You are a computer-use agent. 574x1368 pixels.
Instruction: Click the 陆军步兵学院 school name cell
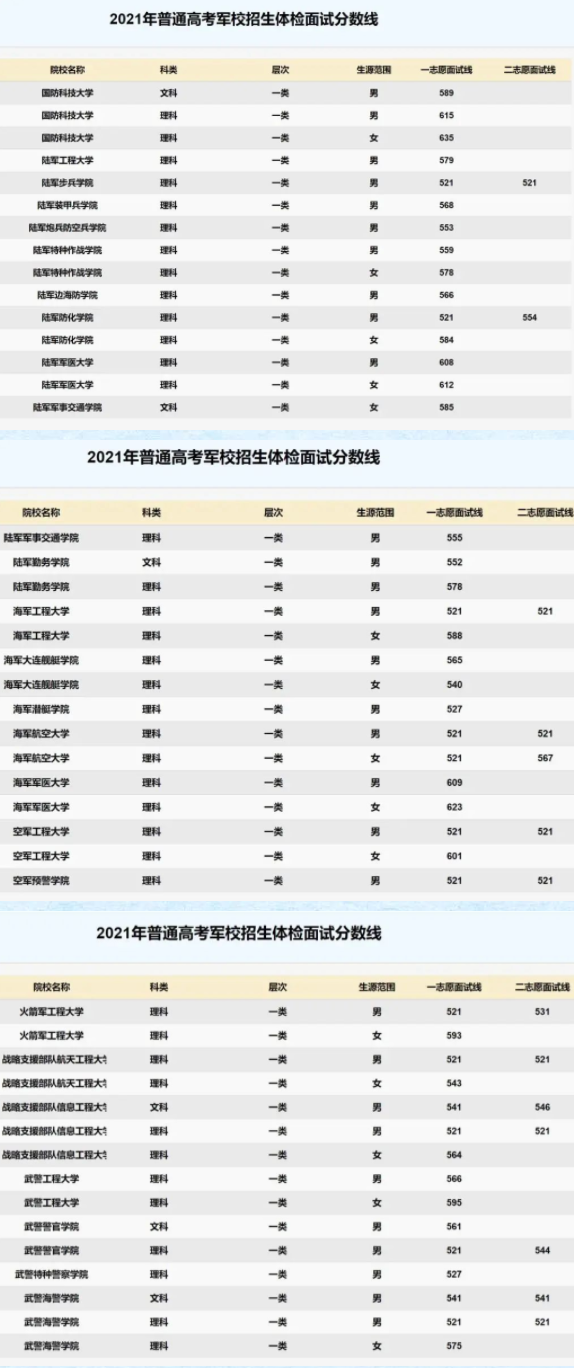(67, 183)
